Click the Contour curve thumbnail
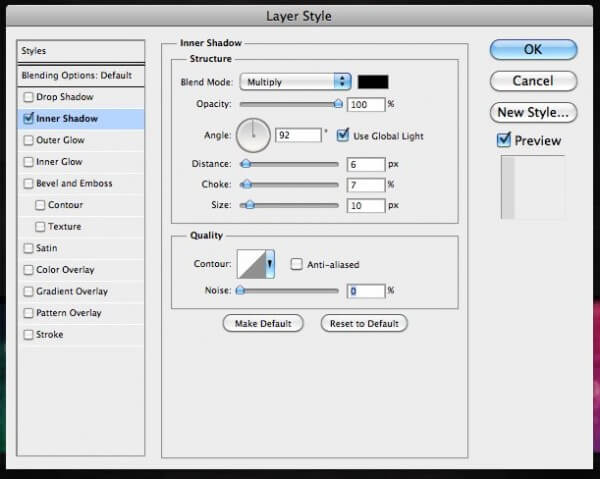This screenshot has height=479, width=600. click(251, 264)
